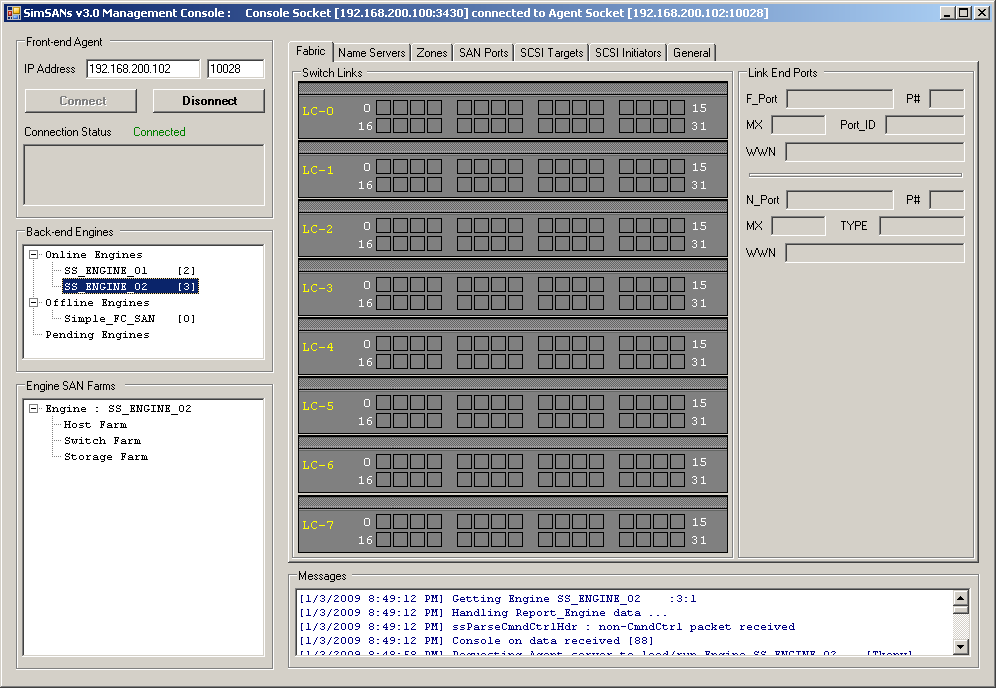The image size is (996, 688).
Task: Click port 31 on line card LC-7
Action: pyautogui.click(x=677, y=539)
